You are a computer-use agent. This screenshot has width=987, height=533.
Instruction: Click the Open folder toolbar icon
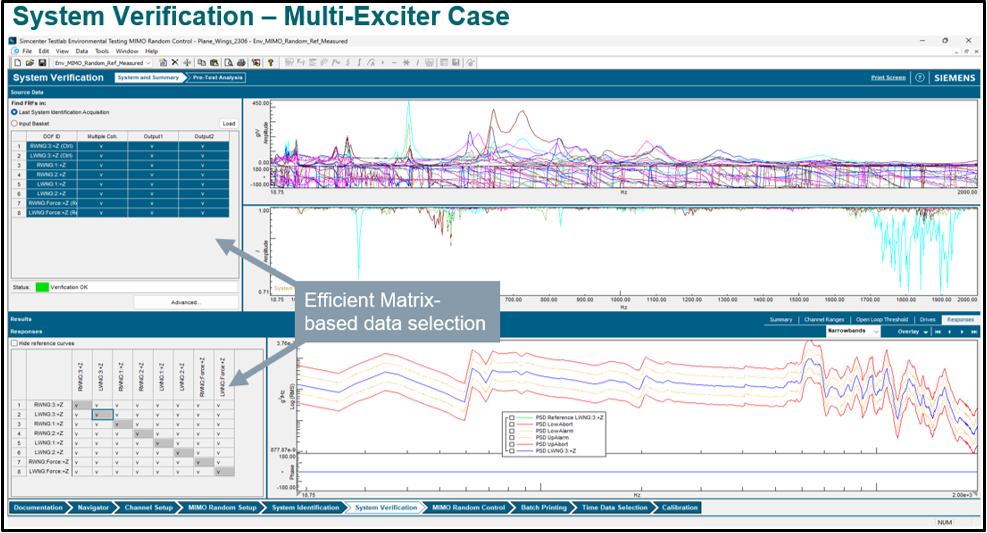tap(29, 62)
